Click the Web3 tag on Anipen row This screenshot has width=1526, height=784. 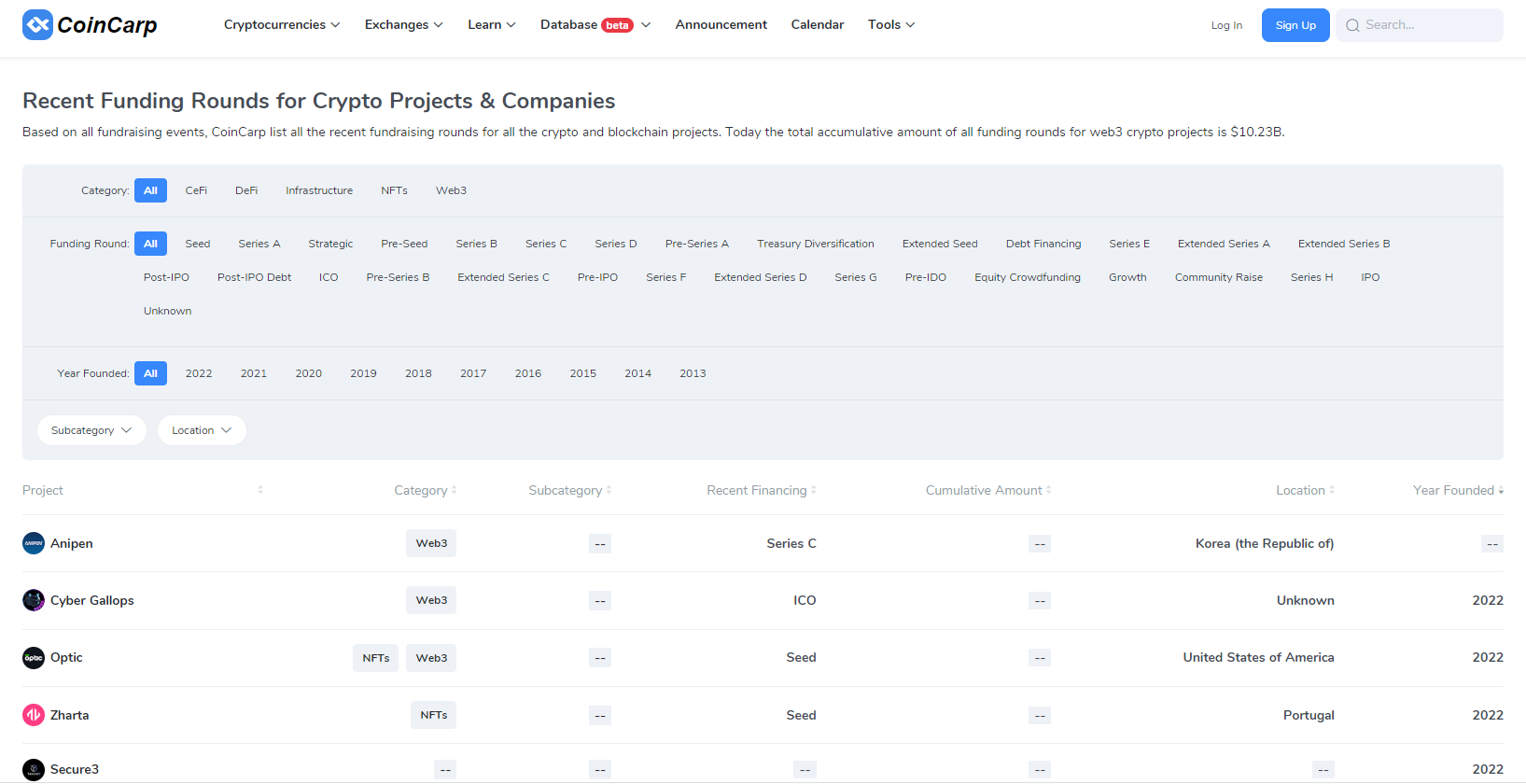(431, 543)
